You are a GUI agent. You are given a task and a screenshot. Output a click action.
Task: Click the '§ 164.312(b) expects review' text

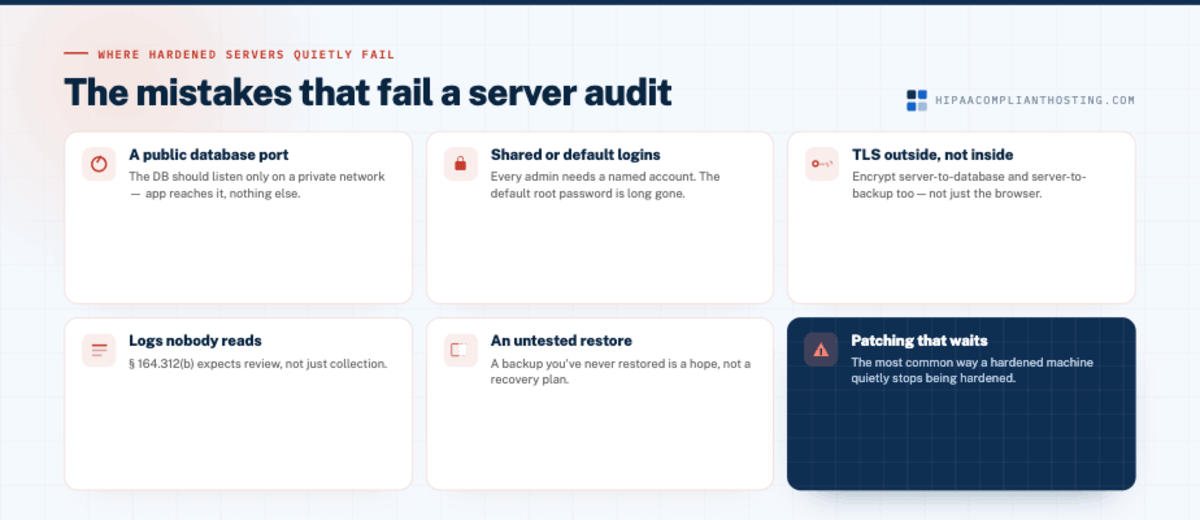(258, 364)
